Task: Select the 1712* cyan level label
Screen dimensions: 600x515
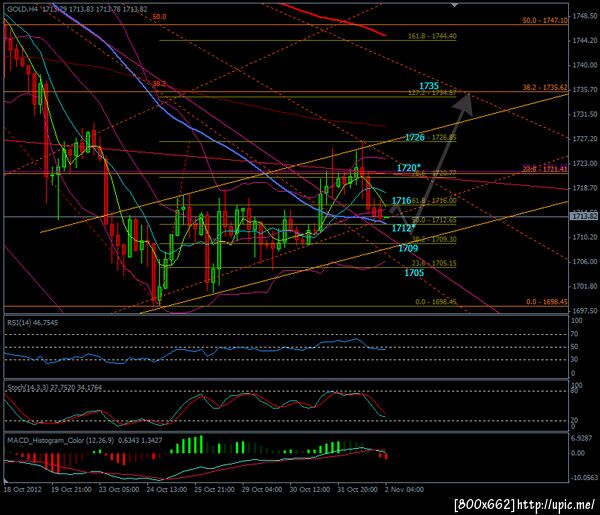Action: pyautogui.click(x=403, y=228)
